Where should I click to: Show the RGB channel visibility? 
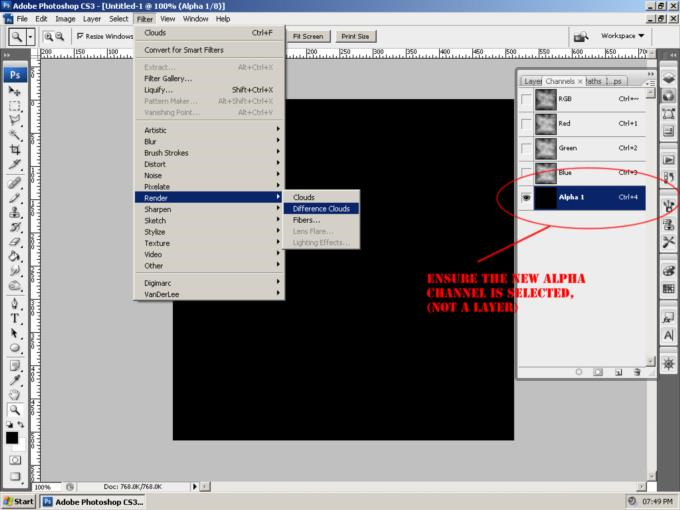[x=526, y=99]
